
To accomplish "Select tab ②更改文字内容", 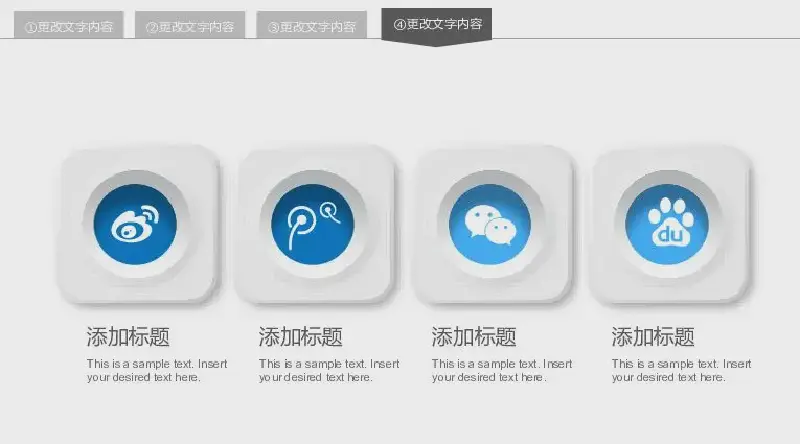I will 190,25.
